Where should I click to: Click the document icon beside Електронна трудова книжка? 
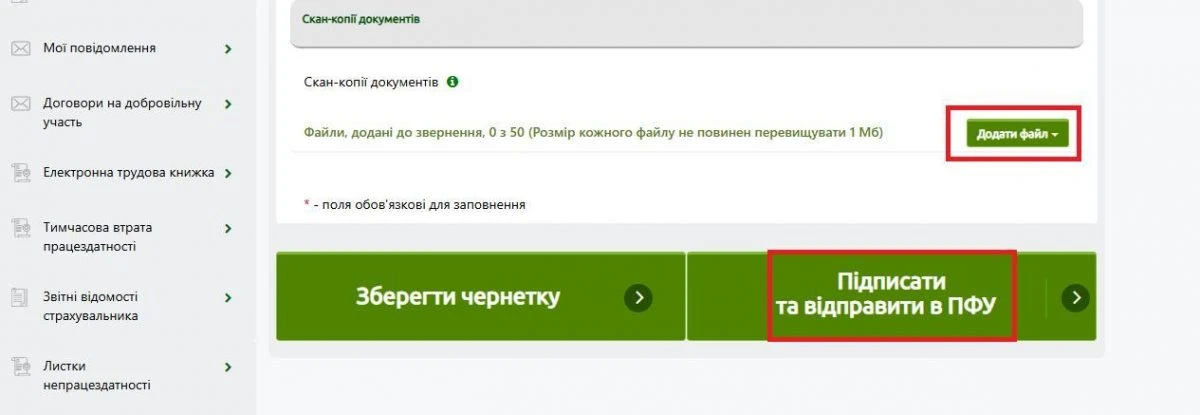[x=19, y=173]
